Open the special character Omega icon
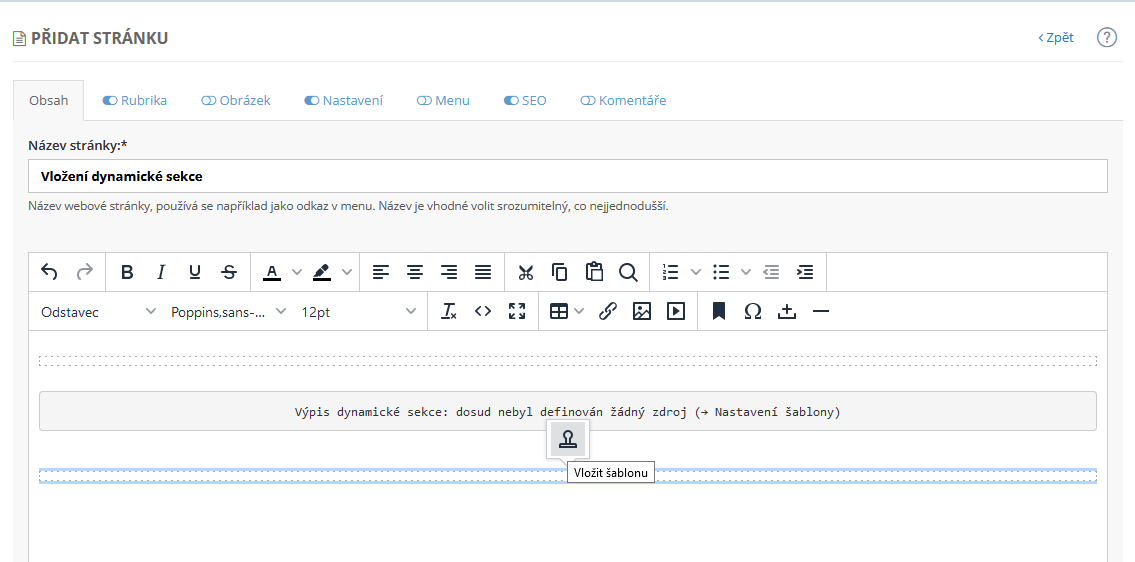This screenshot has width=1135, height=562. point(753,312)
